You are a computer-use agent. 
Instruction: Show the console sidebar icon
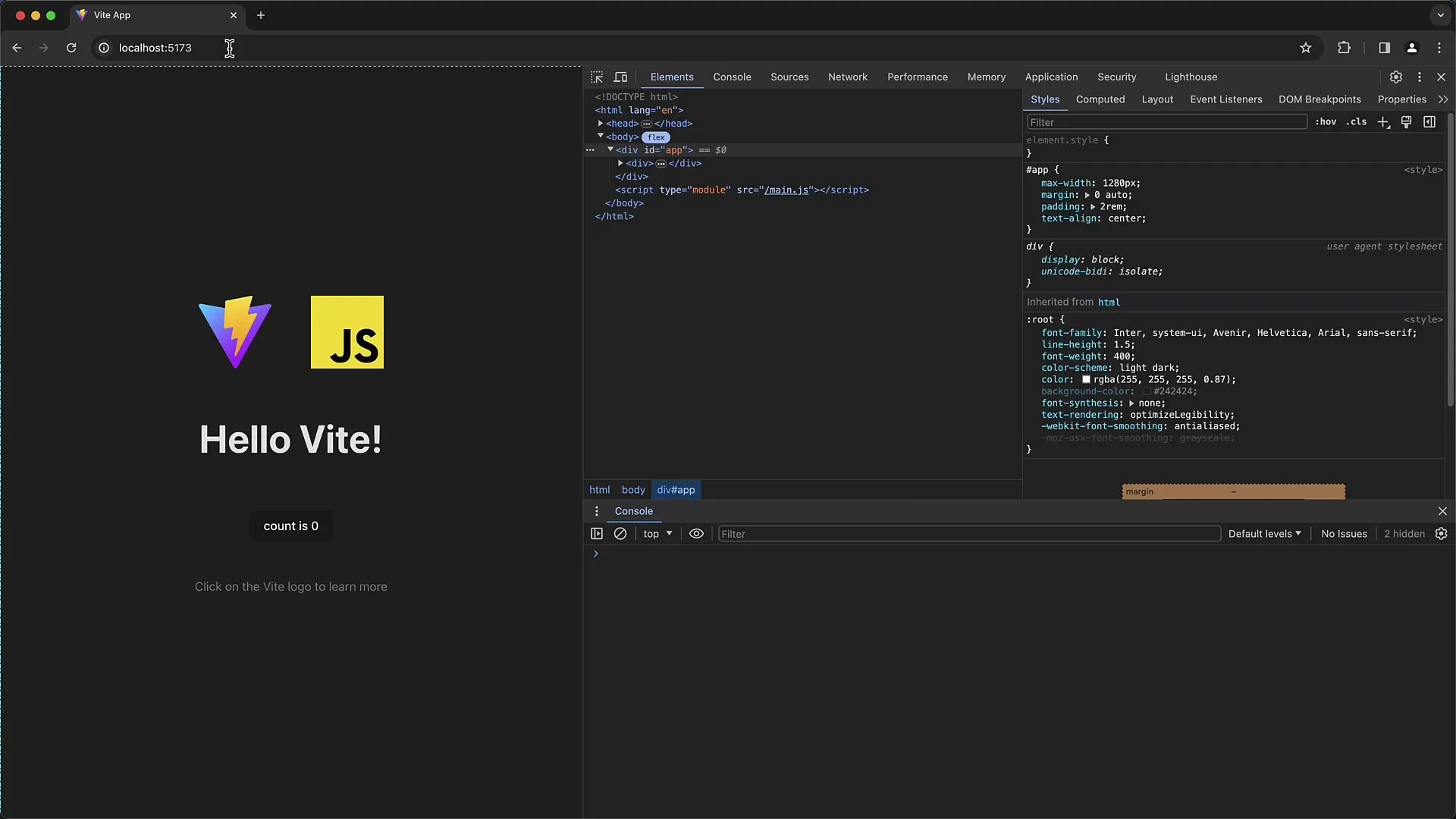tap(597, 534)
